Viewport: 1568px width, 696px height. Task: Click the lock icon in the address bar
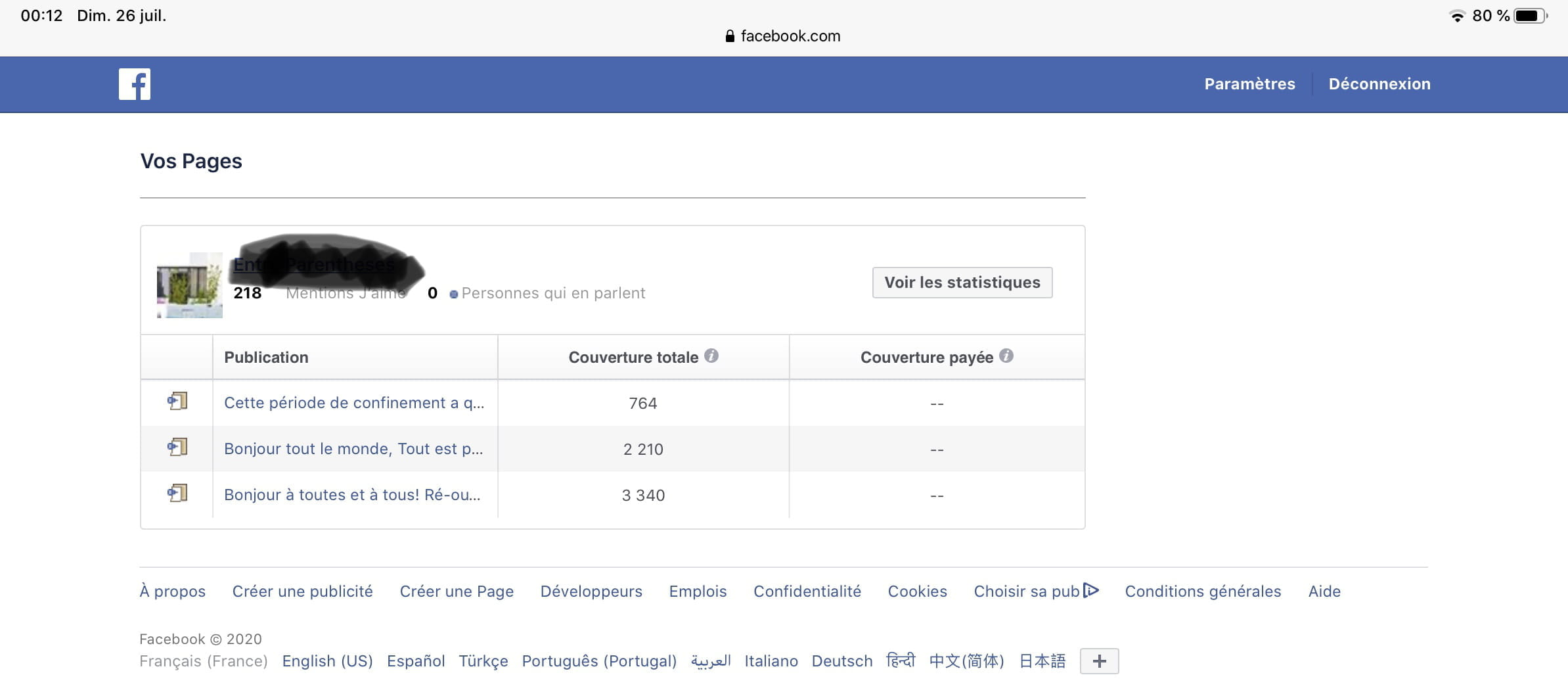[x=730, y=36]
